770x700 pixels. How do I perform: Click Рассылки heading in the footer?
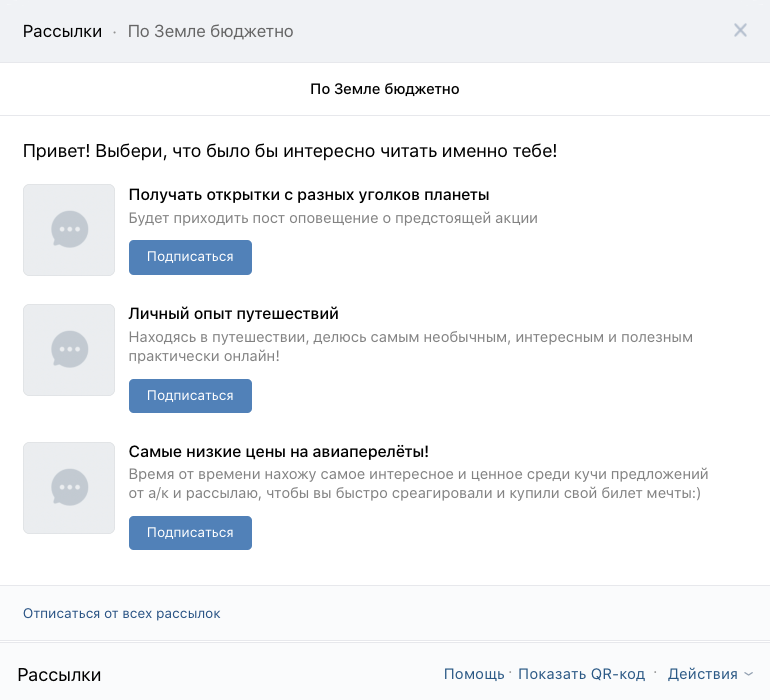point(59,675)
